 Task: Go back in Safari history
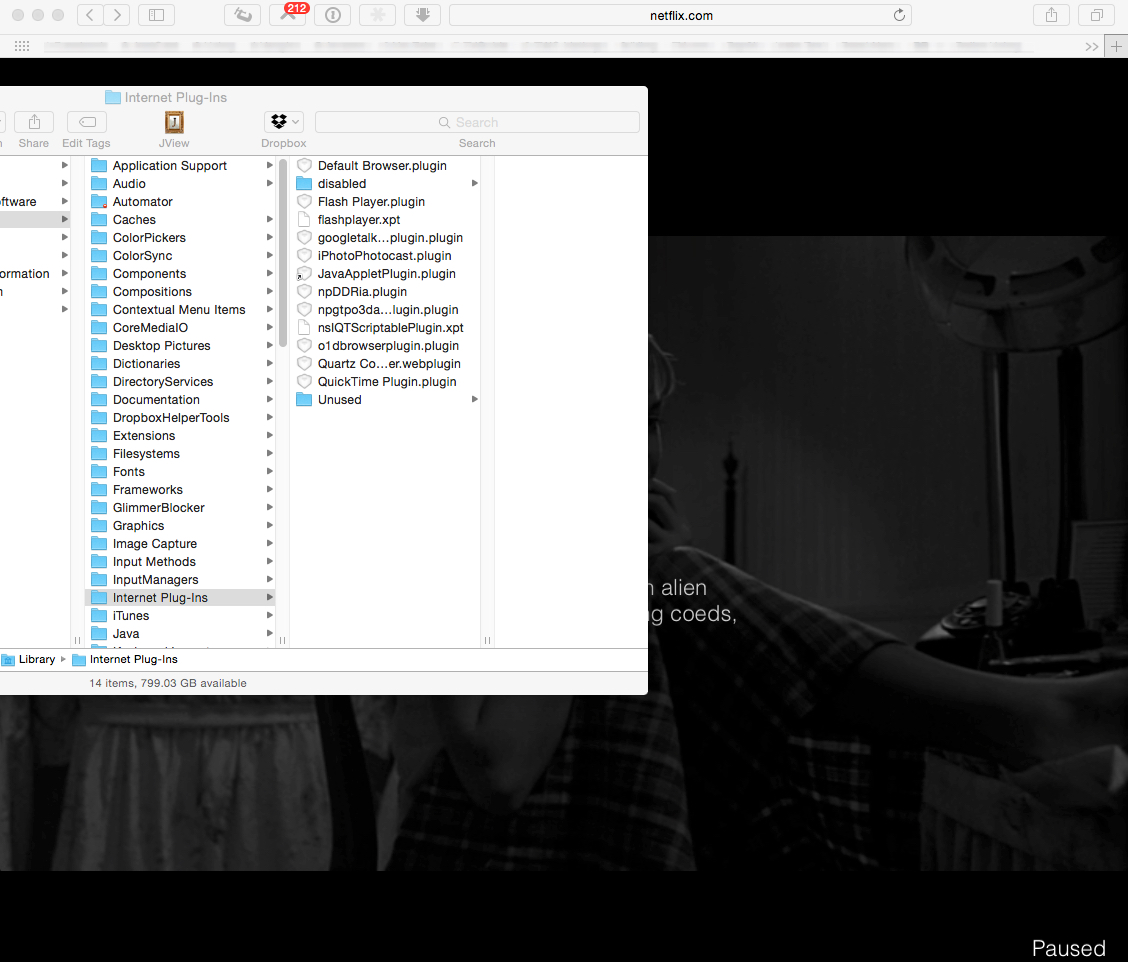90,15
